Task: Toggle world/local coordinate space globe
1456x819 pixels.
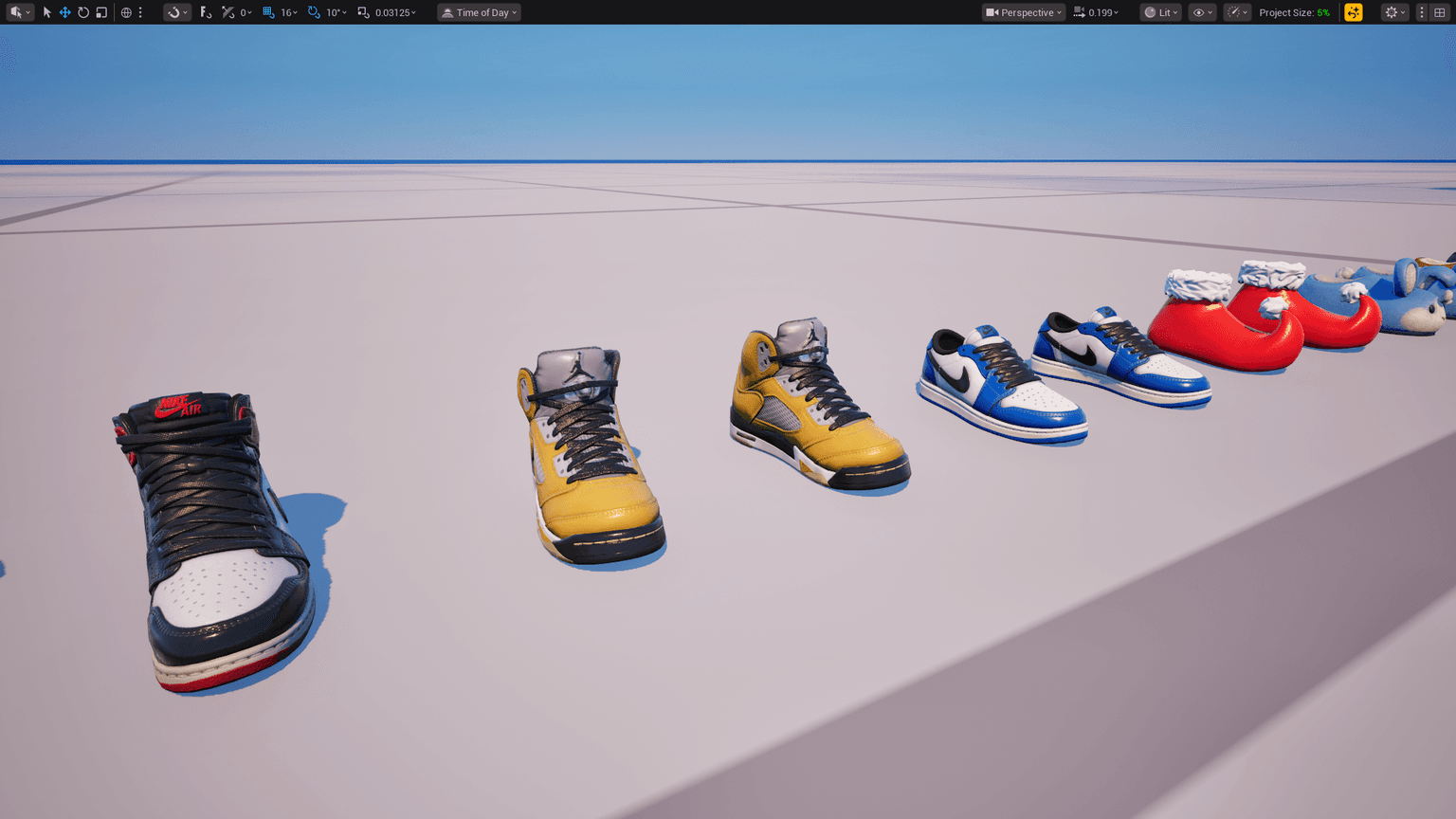Action: tap(126, 12)
